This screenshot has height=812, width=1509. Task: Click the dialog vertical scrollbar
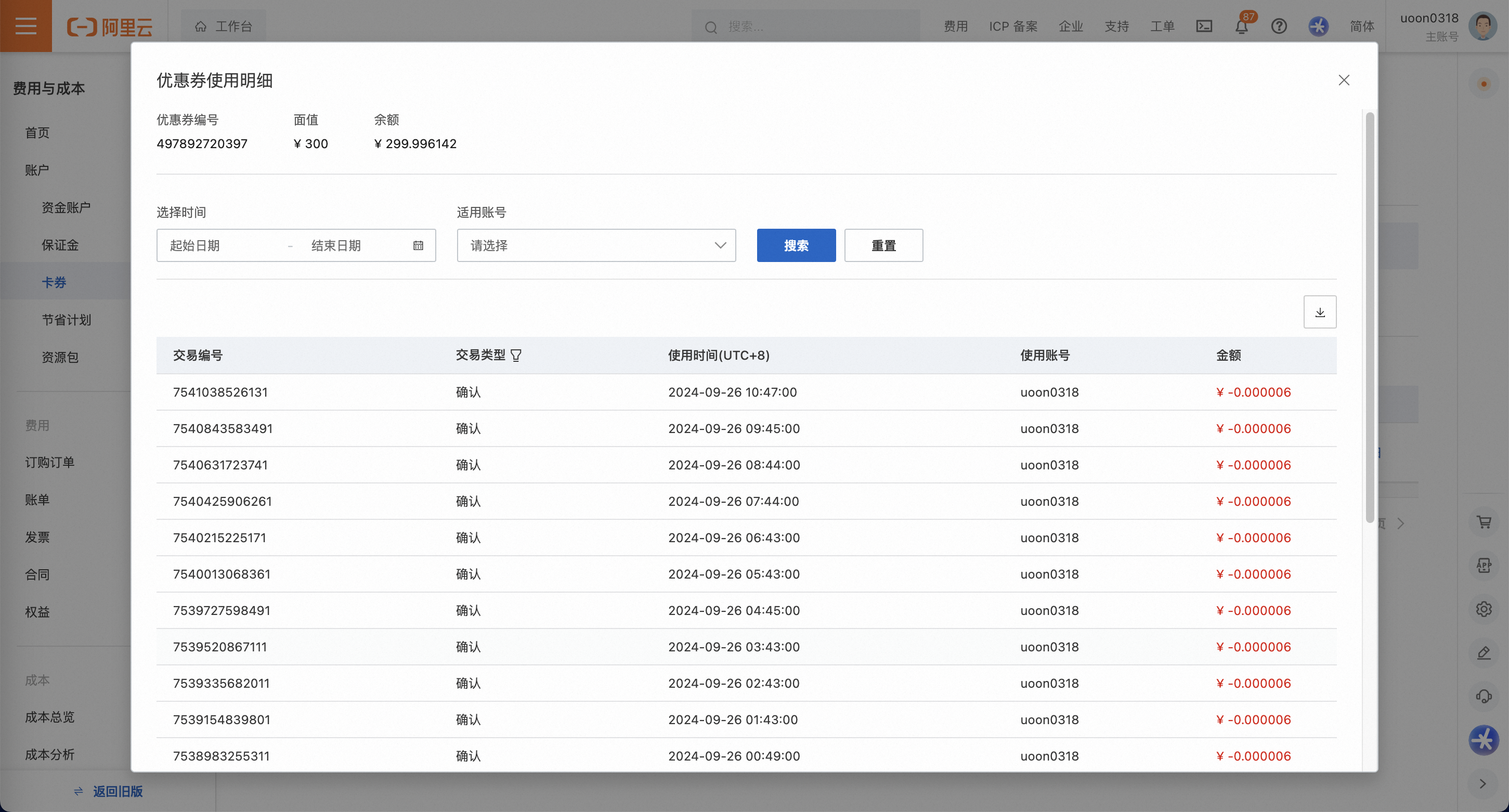point(1369,316)
